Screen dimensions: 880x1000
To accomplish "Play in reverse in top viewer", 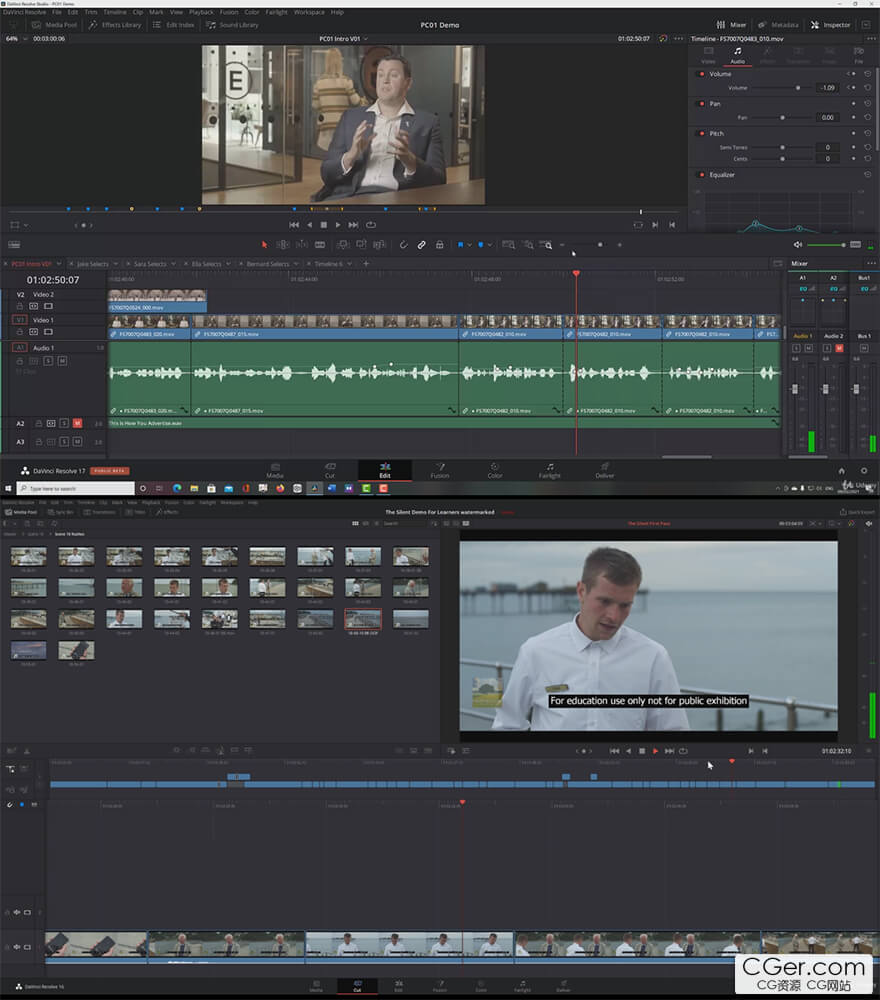I will 310,225.
